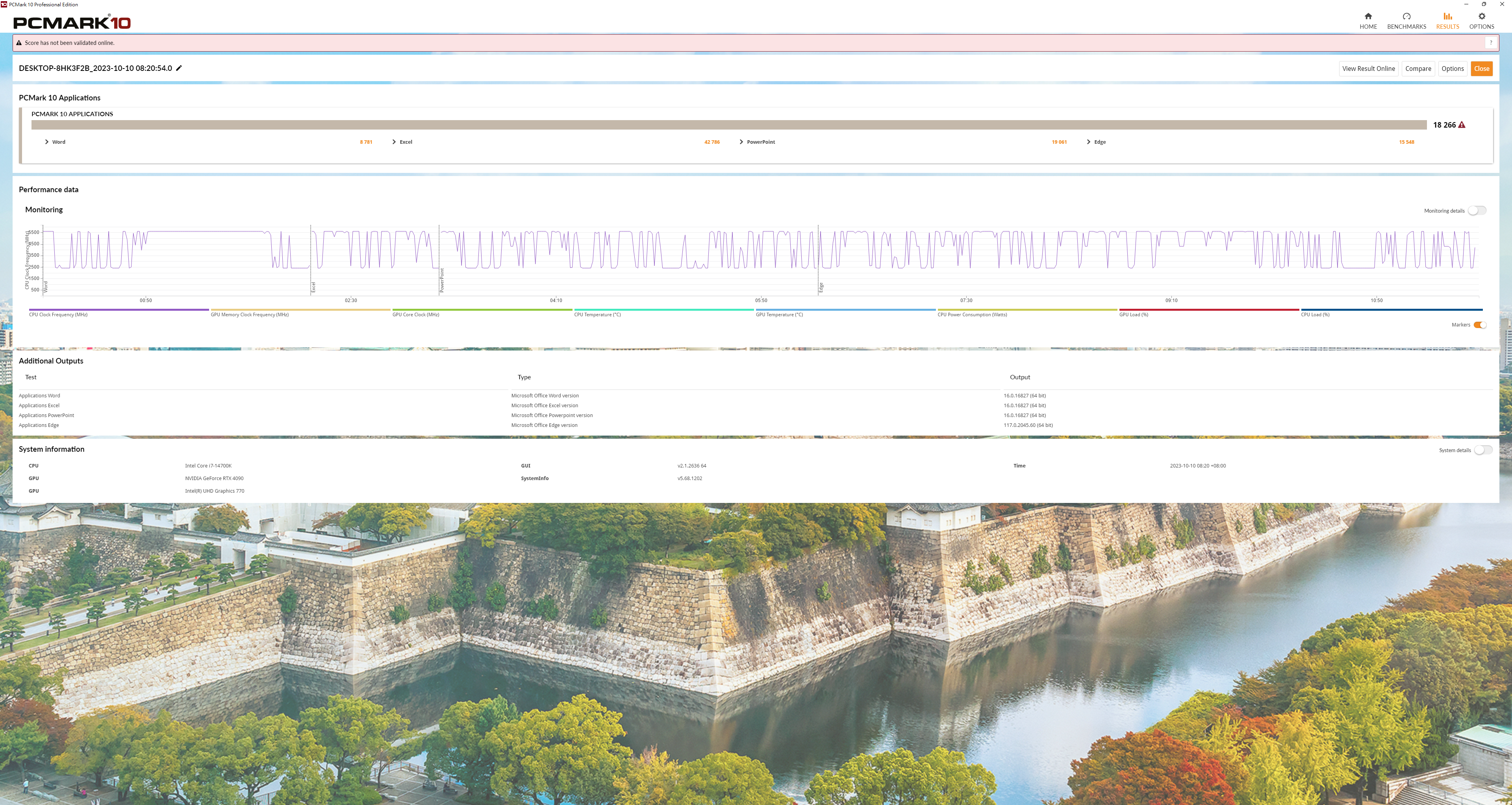Close the result with orange Close button
Image resolution: width=1512 pixels, height=805 pixels.
pos(1481,69)
